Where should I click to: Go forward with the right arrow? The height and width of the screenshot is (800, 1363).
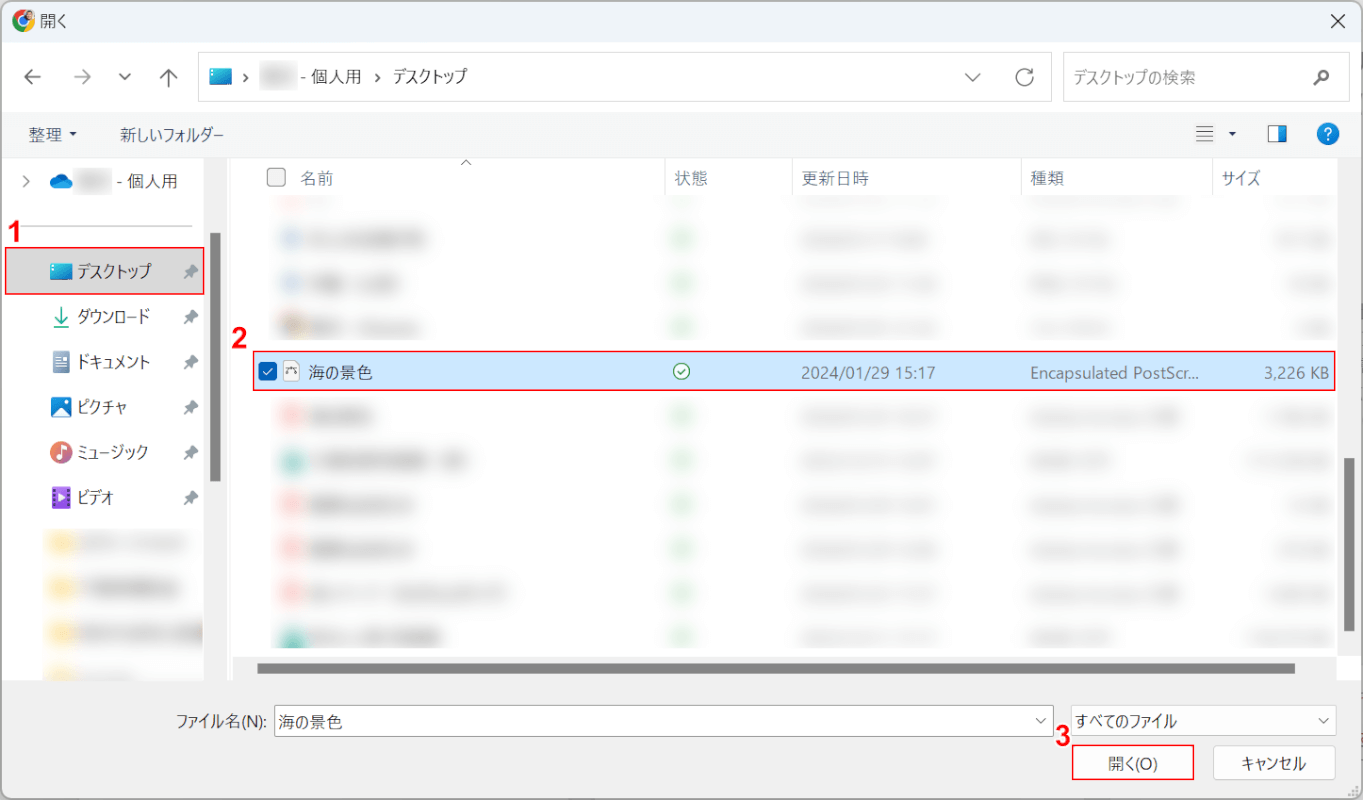(x=82, y=77)
